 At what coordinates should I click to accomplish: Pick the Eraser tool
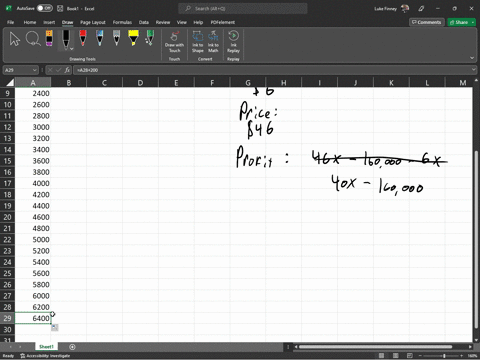[x=49, y=38]
